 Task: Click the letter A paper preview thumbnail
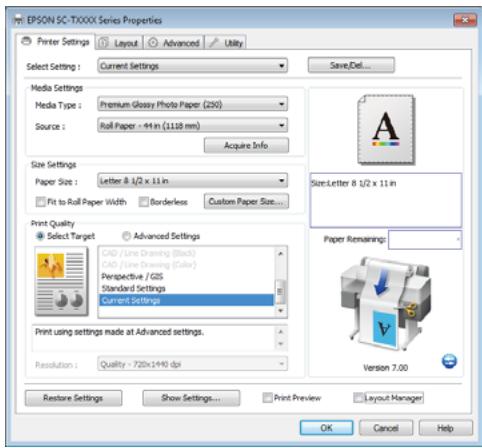(386, 129)
